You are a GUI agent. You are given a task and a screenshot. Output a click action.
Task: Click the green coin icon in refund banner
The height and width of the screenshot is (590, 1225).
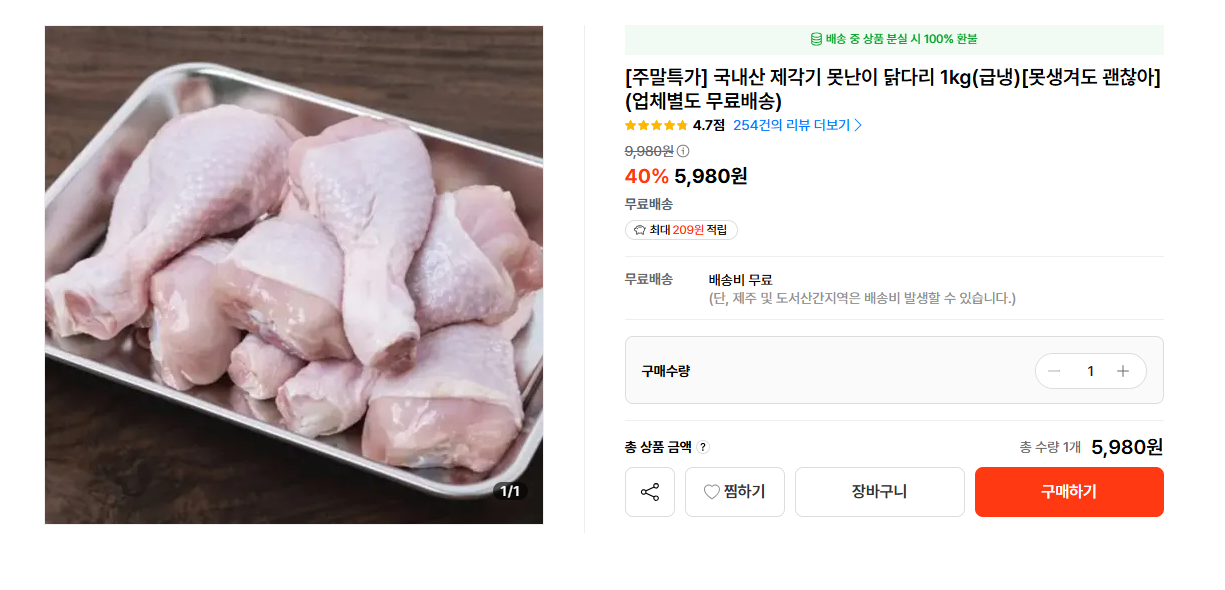(x=816, y=39)
